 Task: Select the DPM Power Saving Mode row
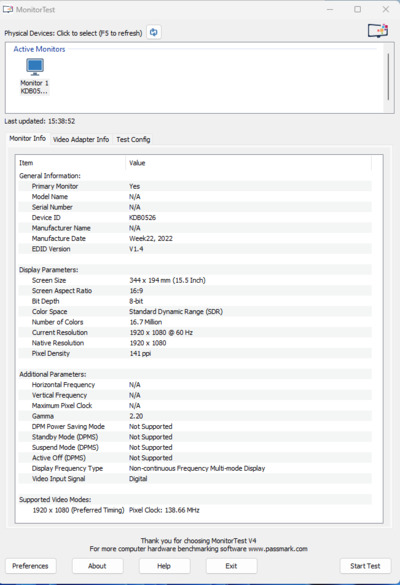click(x=195, y=426)
